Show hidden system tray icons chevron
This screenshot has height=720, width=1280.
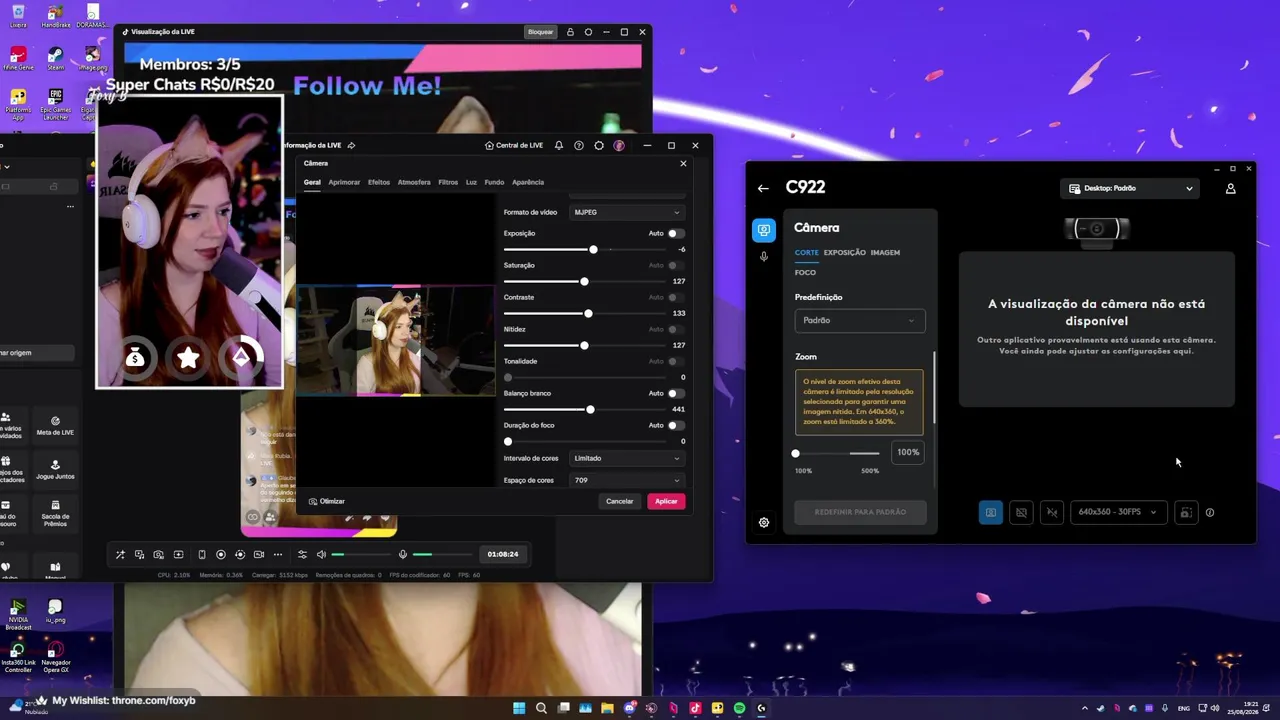pos(1085,708)
